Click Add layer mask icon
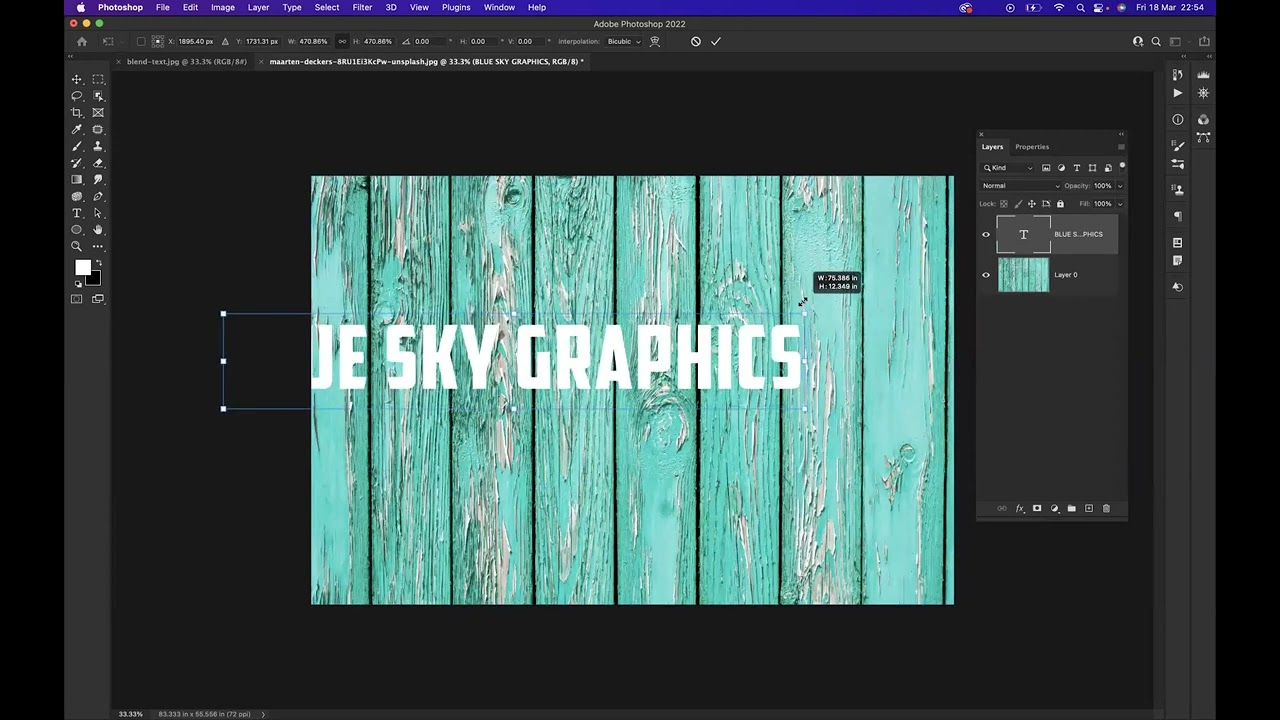The height and width of the screenshot is (720, 1280). coord(1037,509)
